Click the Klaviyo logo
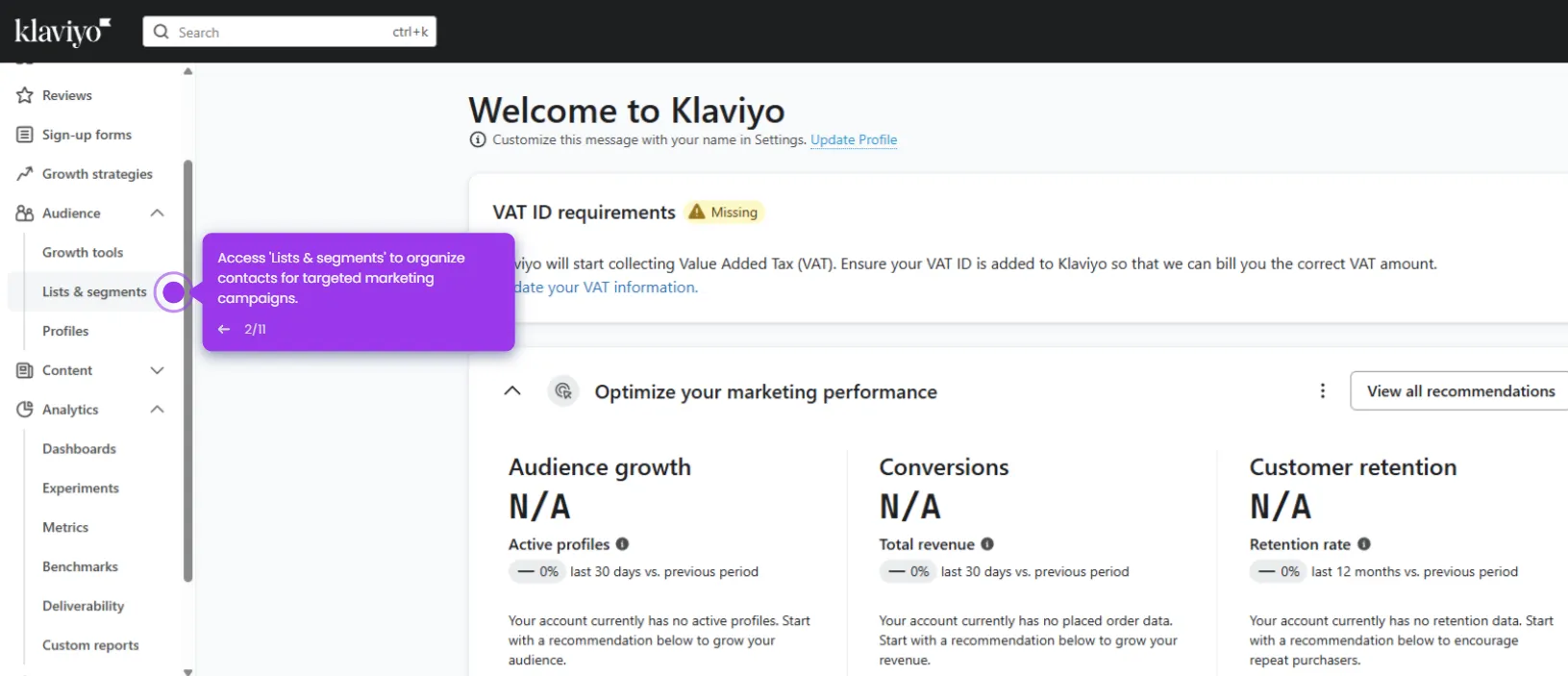This screenshot has width=1568, height=676. 62,32
